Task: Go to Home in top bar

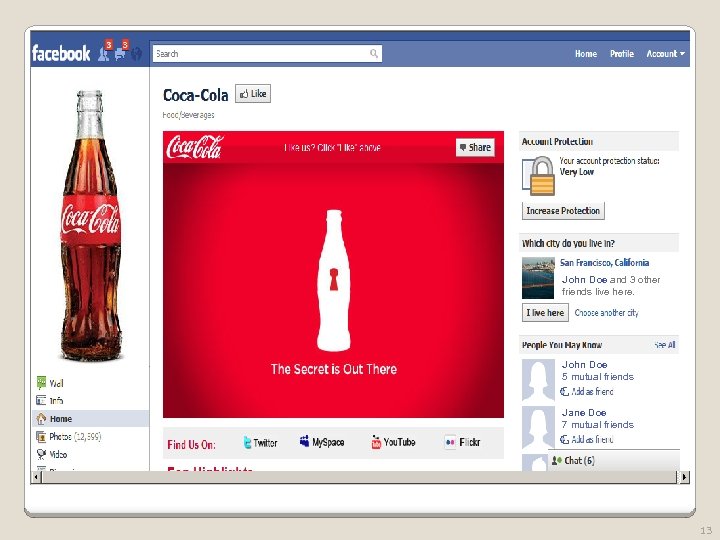Action: [586, 54]
